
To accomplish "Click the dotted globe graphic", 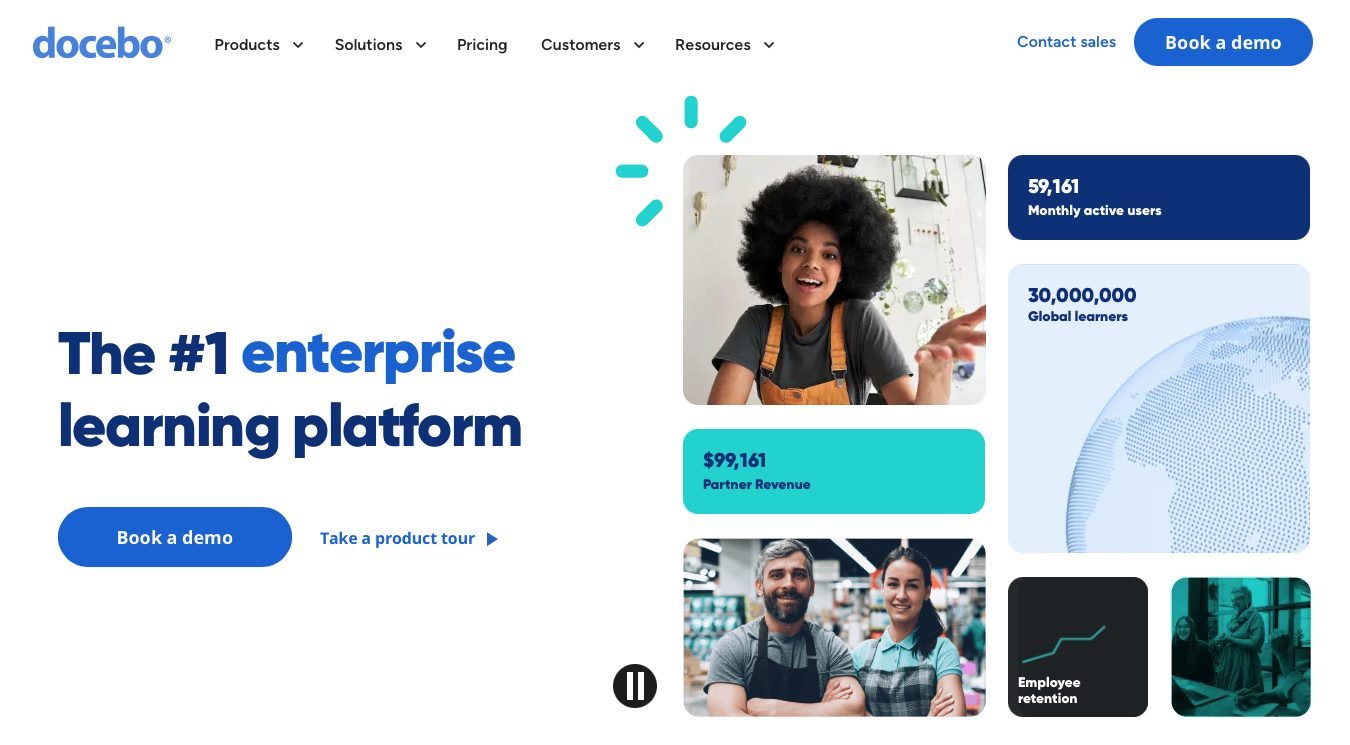I will click(x=1188, y=435).
